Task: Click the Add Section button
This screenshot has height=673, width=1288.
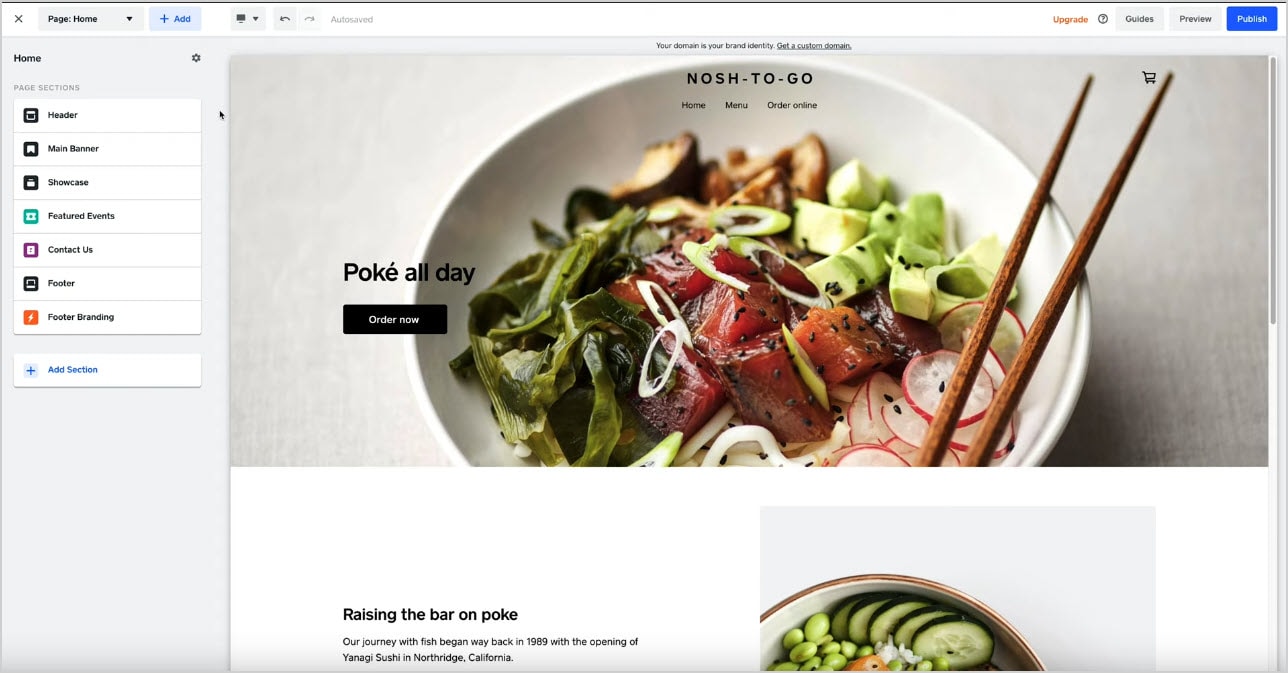Action: (x=107, y=370)
